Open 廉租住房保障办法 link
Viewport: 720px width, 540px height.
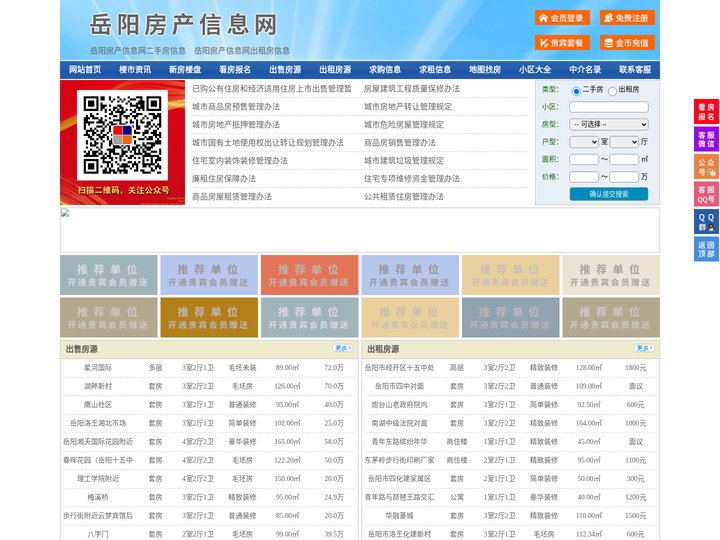(x=224, y=178)
